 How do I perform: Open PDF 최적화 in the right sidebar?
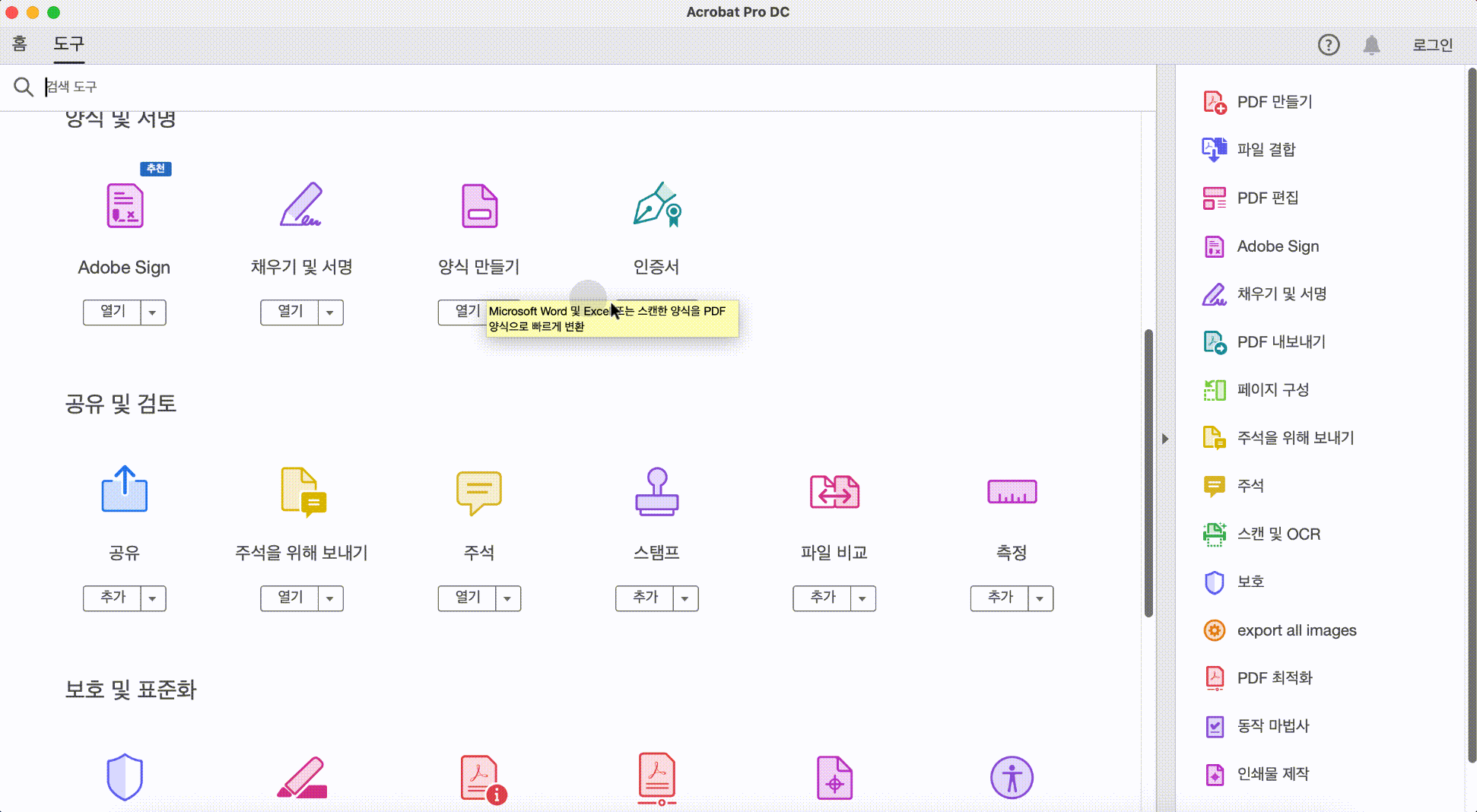1258,678
